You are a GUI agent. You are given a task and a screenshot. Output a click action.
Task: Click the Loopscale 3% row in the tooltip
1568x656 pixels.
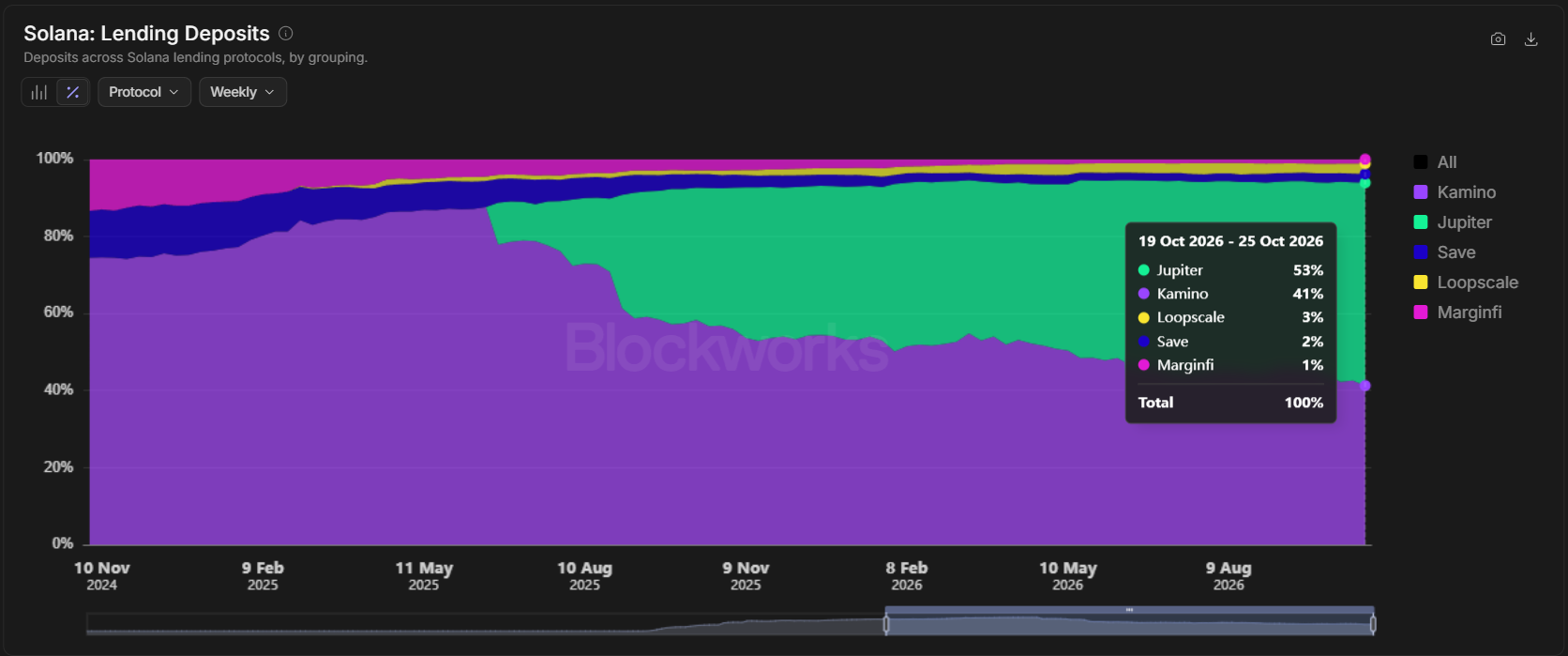(1230, 317)
